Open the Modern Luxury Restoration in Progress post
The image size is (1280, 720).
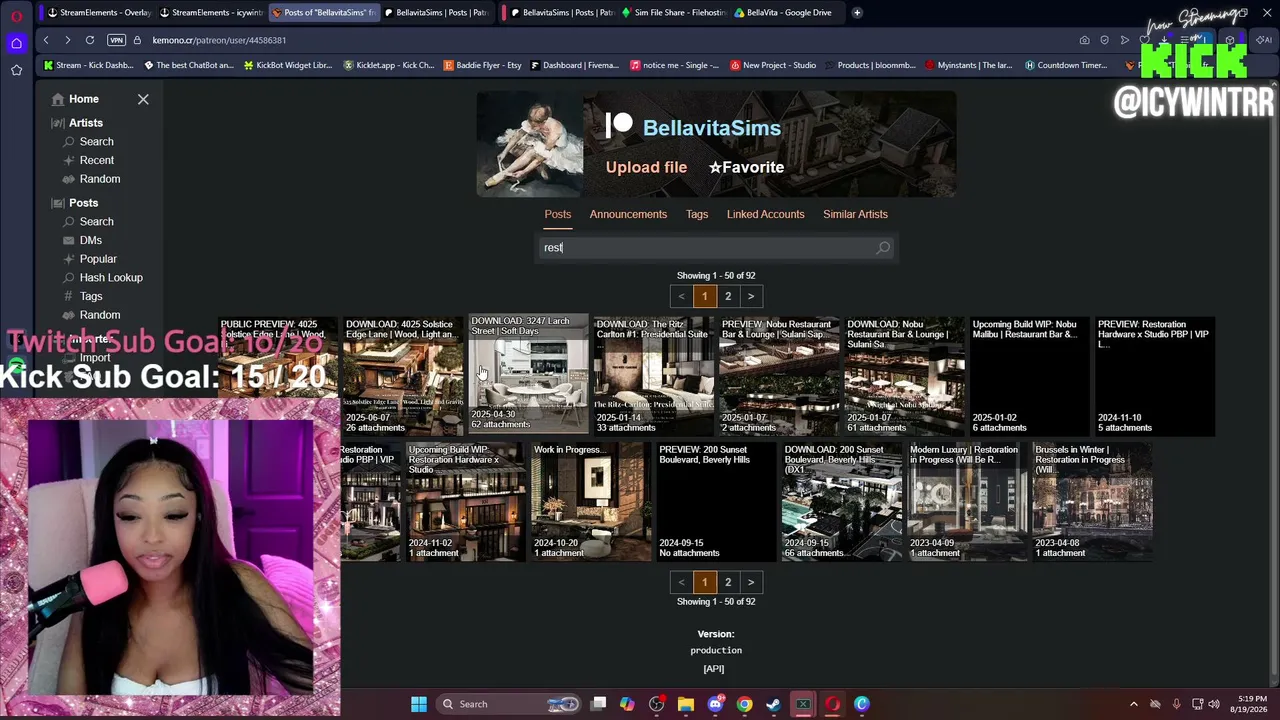click(x=966, y=502)
